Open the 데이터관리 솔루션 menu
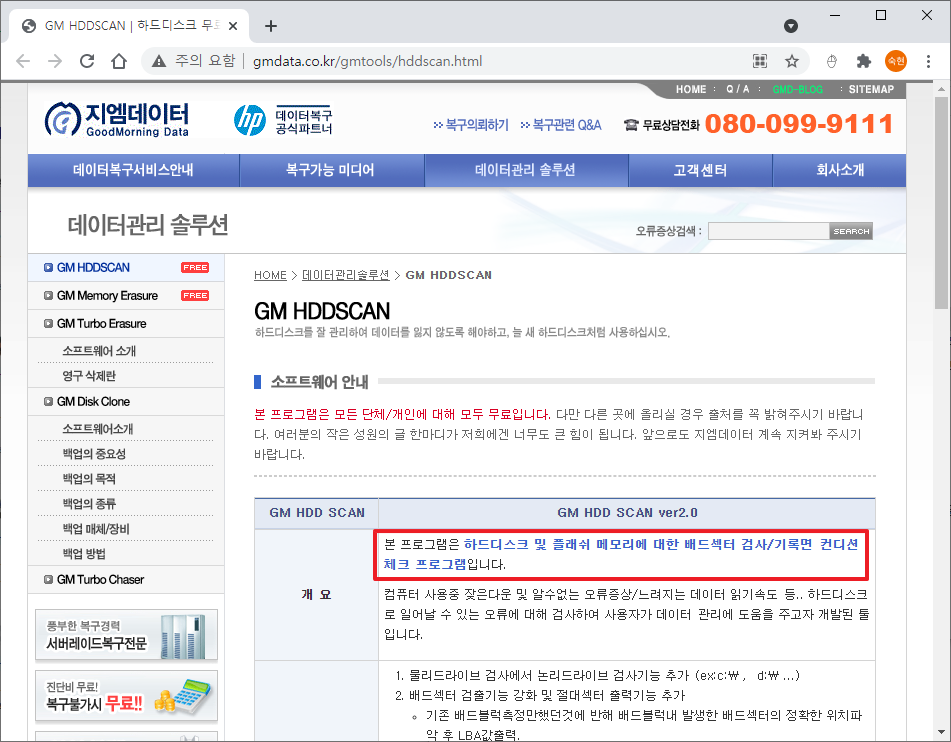 tap(525, 170)
